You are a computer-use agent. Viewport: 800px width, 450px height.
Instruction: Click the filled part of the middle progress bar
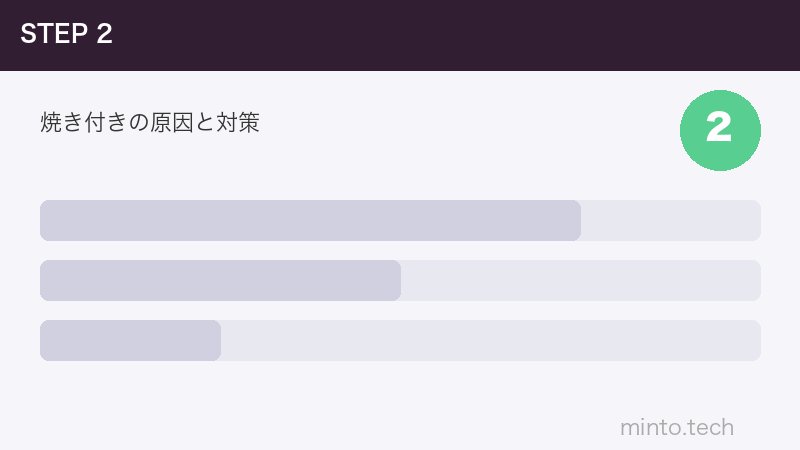[220, 280]
